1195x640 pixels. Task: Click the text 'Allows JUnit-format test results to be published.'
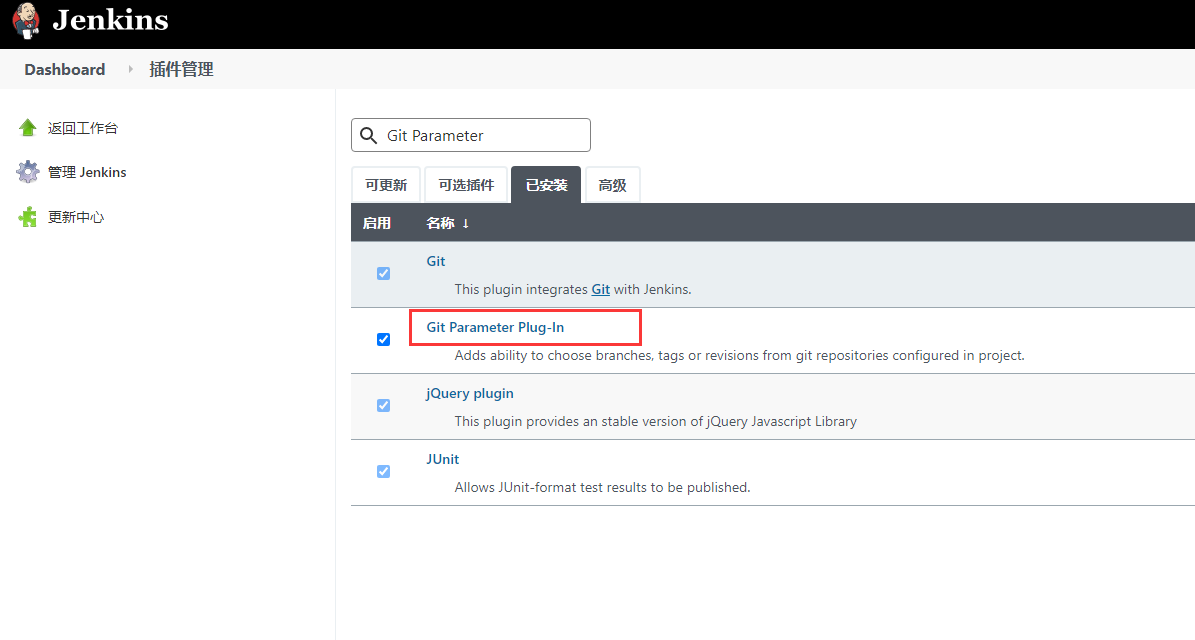[603, 488]
